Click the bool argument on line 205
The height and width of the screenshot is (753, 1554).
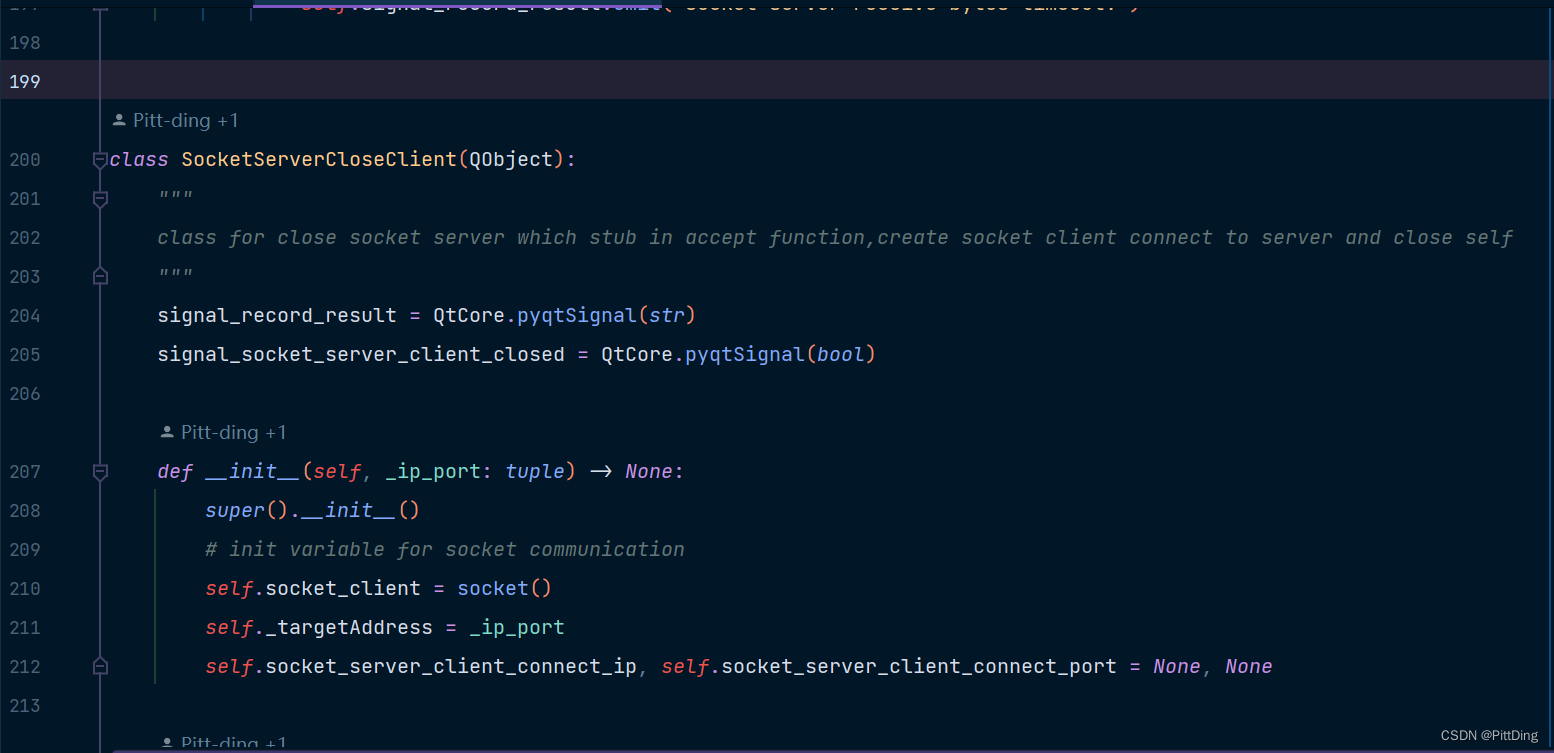pyautogui.click(x=840, y=355)
